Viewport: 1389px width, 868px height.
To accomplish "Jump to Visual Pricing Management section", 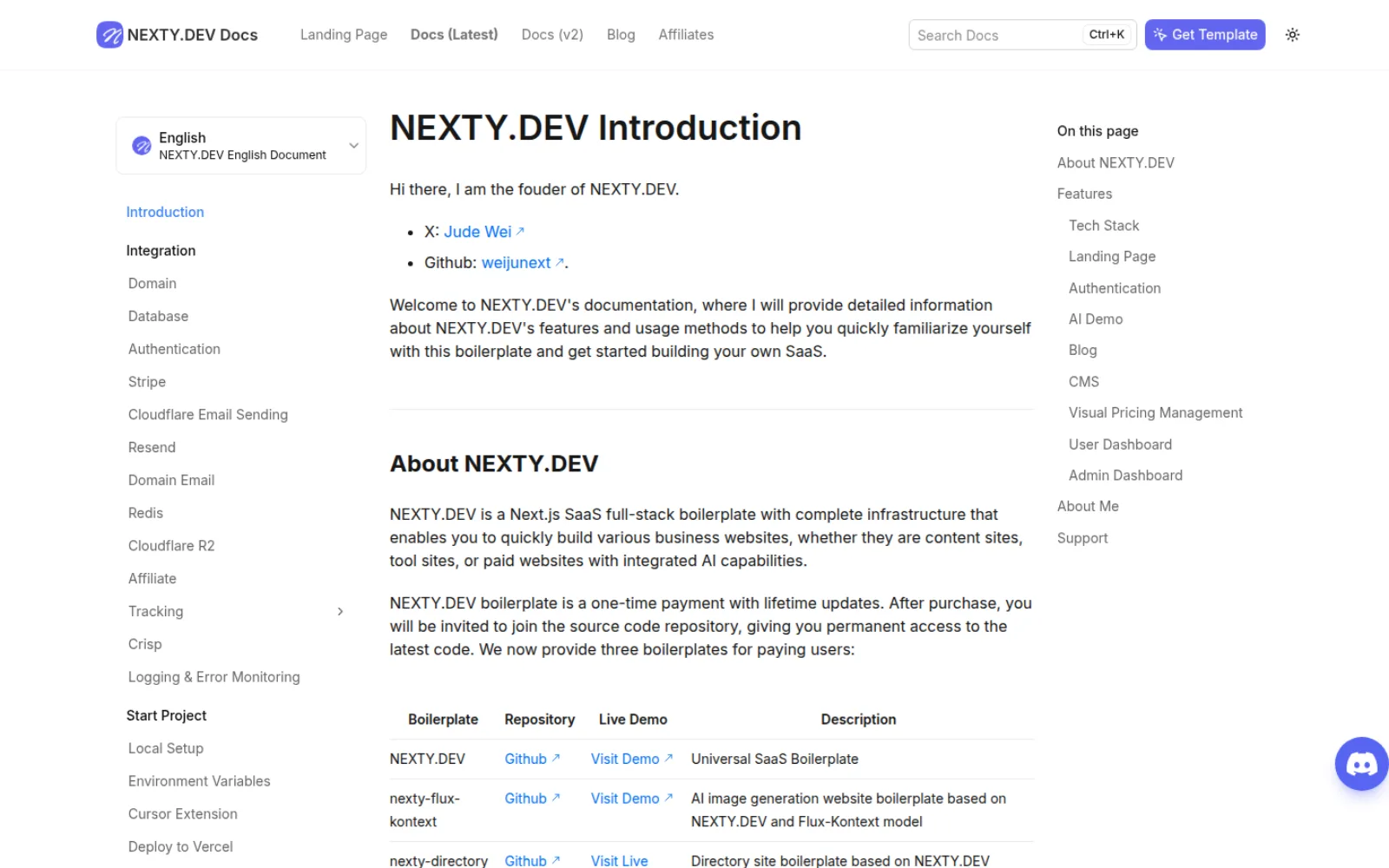I will pyautogui.click(x=1155, y=413).
